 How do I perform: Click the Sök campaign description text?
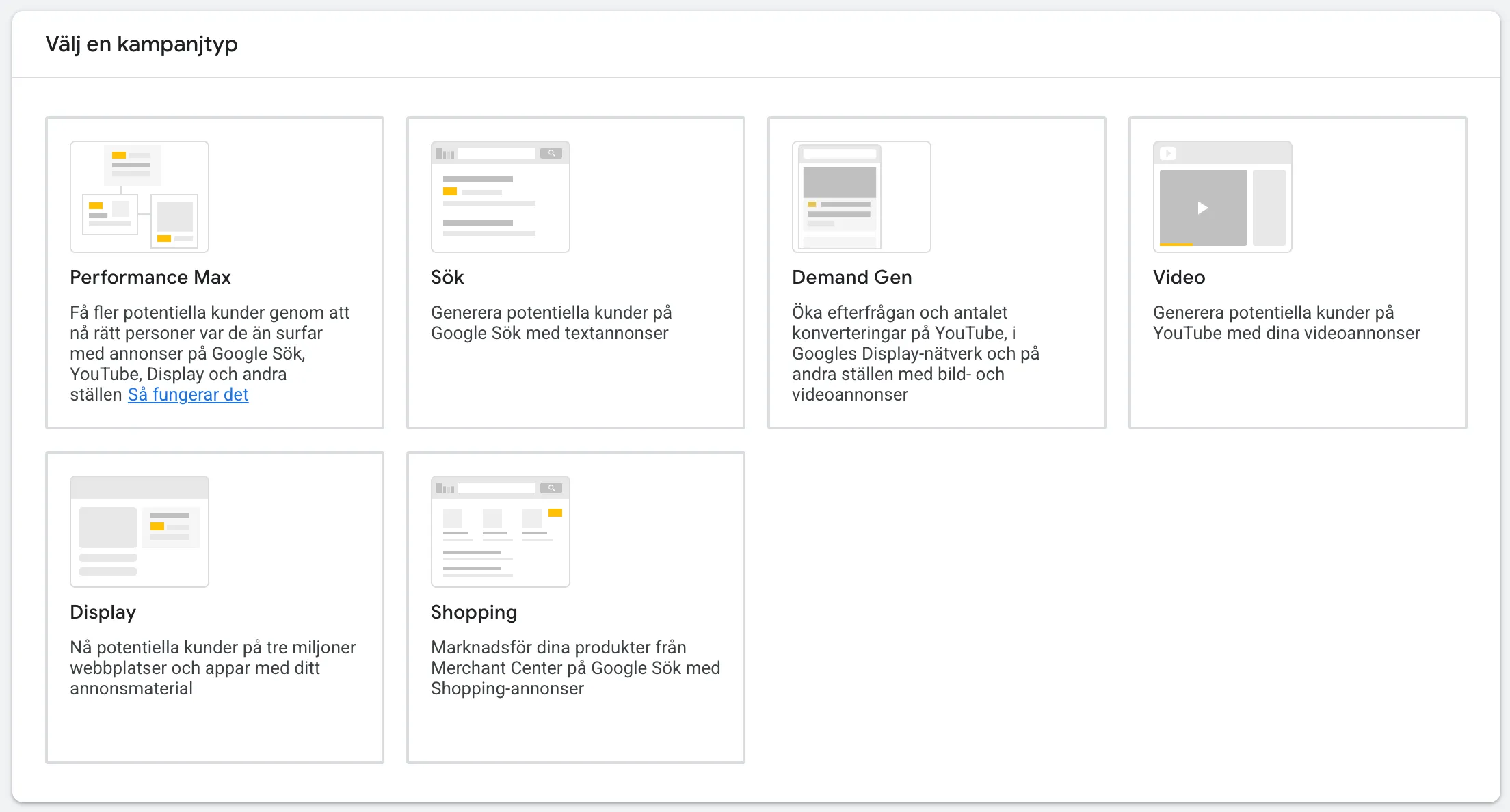[551, 323]
